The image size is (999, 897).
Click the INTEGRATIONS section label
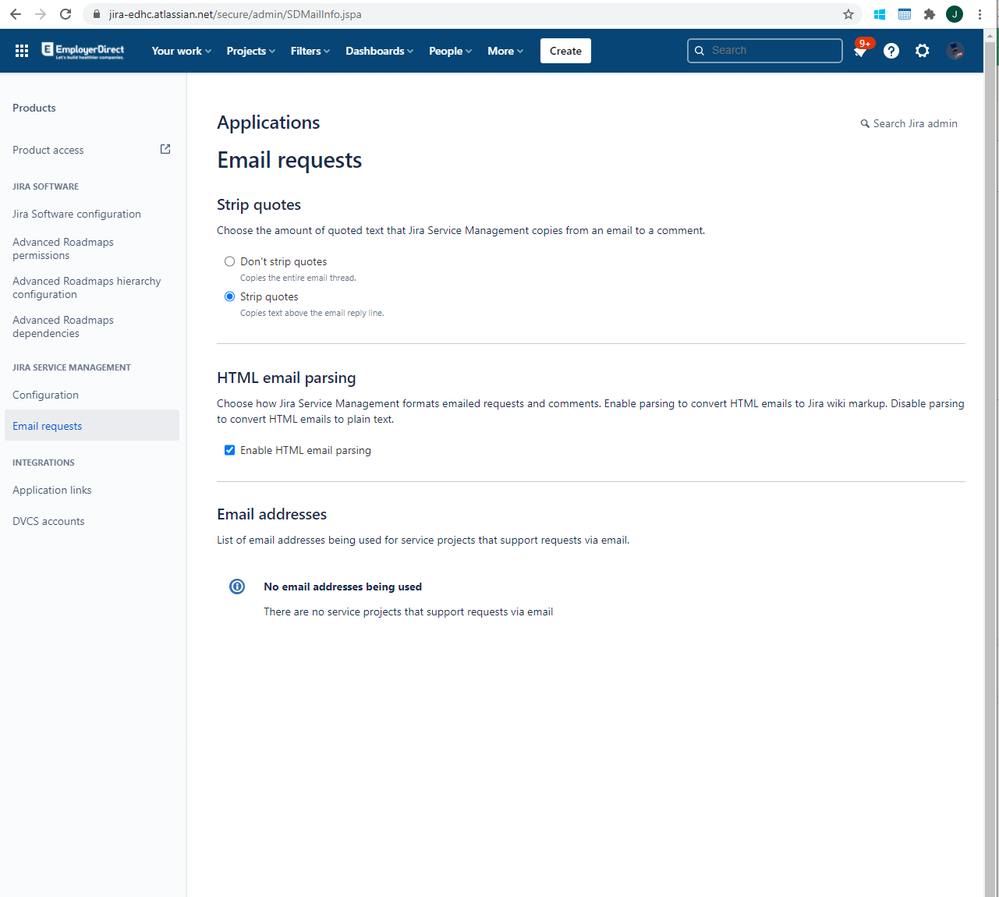tap(43, 463)
